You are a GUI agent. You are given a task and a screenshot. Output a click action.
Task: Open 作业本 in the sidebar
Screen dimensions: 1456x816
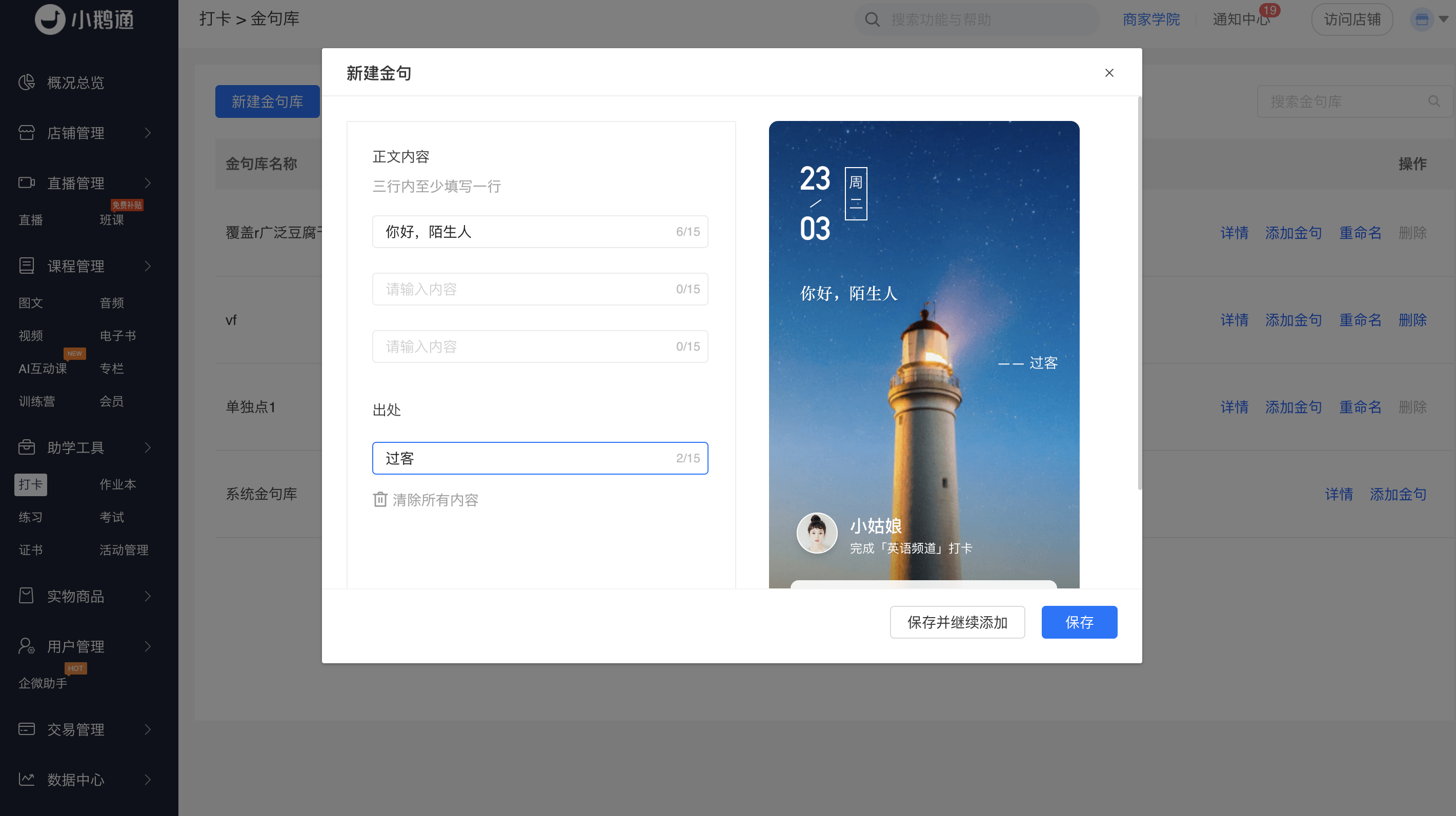(117, 484)
